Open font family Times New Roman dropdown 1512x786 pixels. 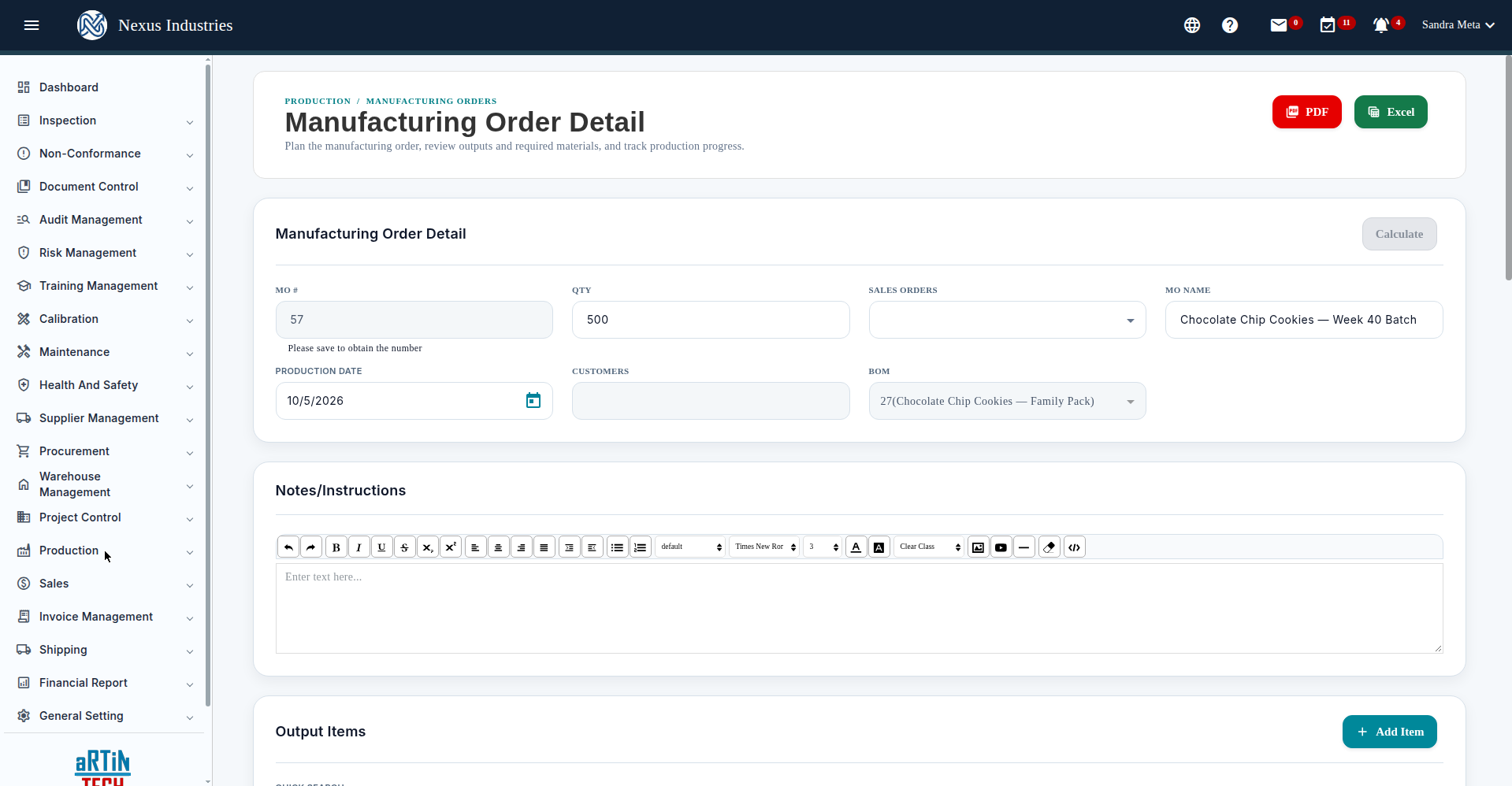[x=765, y=547]
